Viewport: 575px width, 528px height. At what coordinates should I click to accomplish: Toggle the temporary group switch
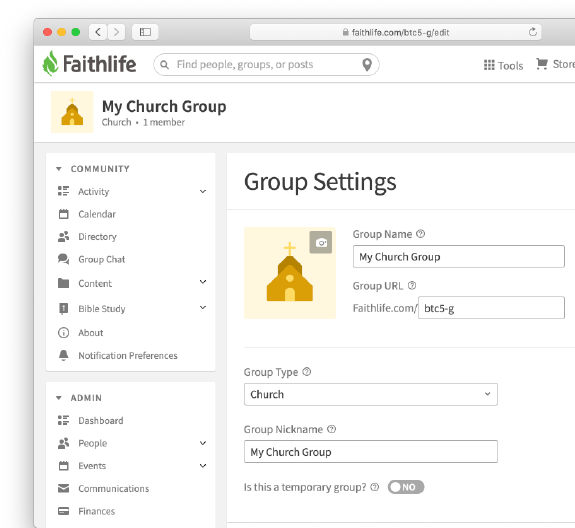coord(406,487)
